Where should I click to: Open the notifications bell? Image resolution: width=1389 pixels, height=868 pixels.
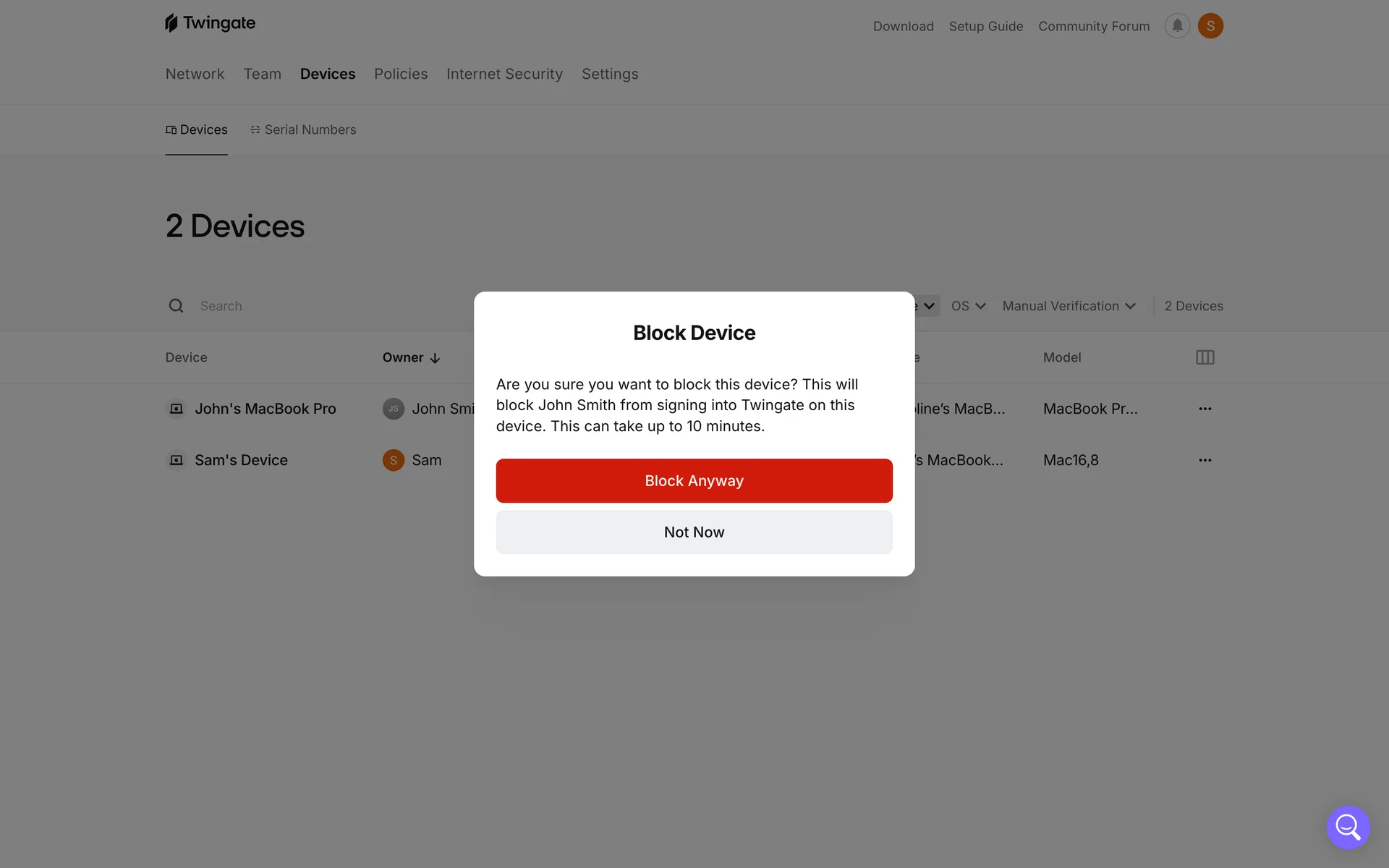pos(1177,26)
